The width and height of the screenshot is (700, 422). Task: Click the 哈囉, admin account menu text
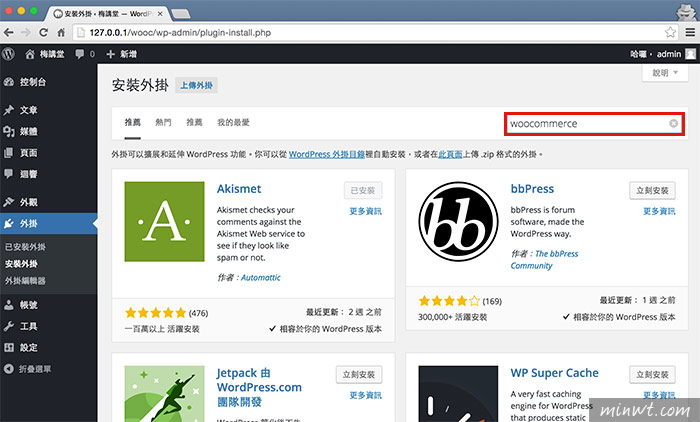(655, 54)
